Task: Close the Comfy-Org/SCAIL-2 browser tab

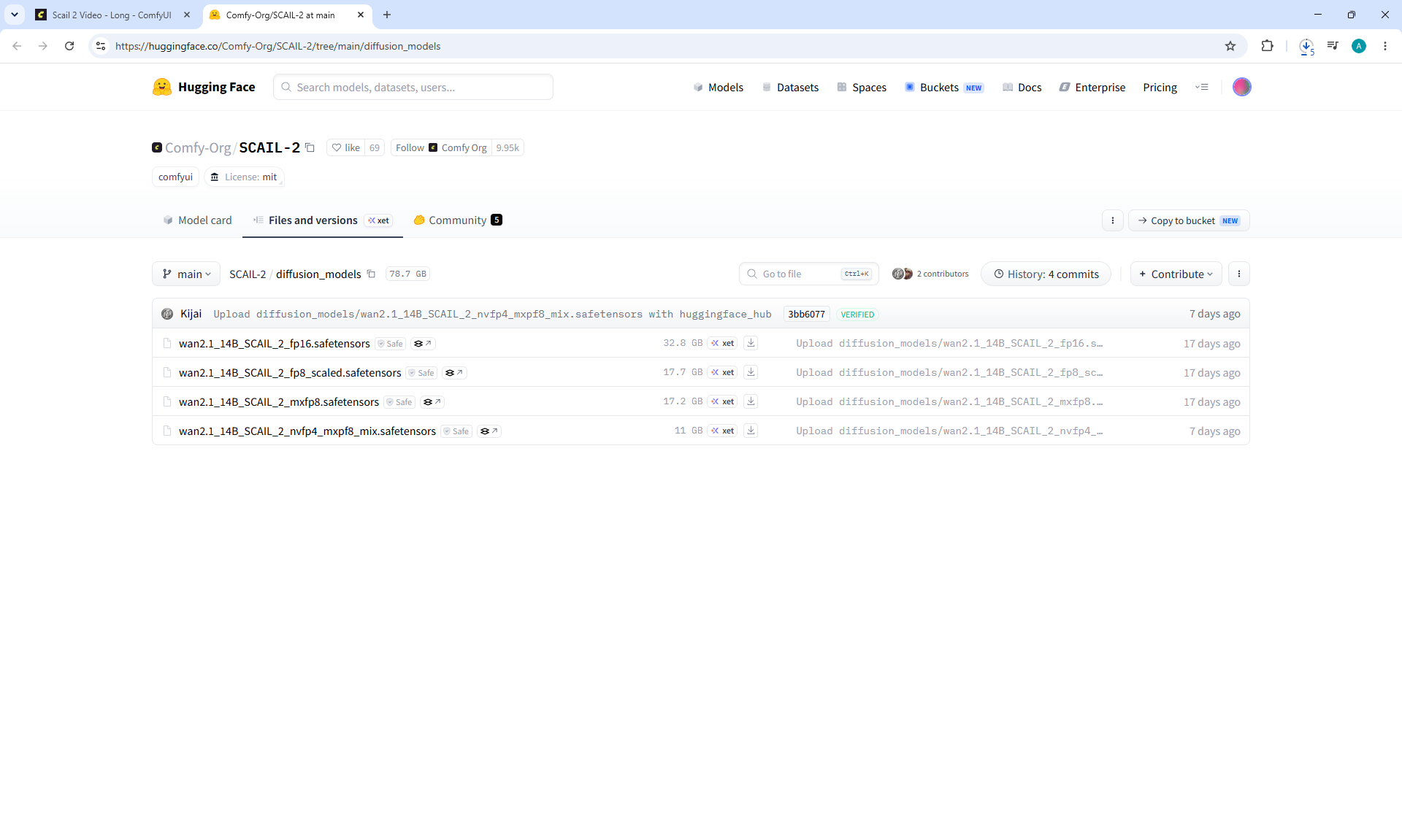Action: (x=361, y=15)
